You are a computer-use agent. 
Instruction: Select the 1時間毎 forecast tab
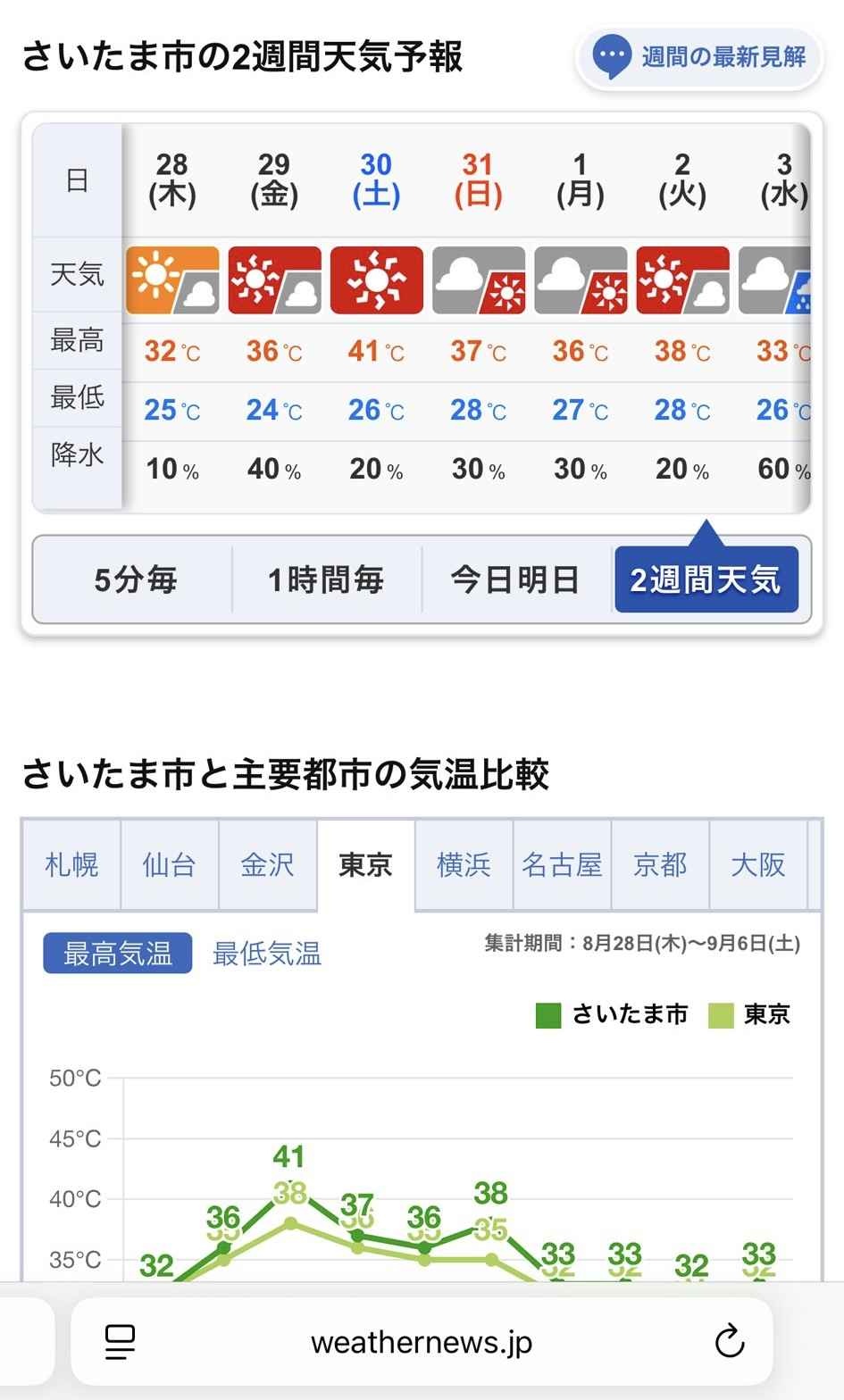click(326, 580)
